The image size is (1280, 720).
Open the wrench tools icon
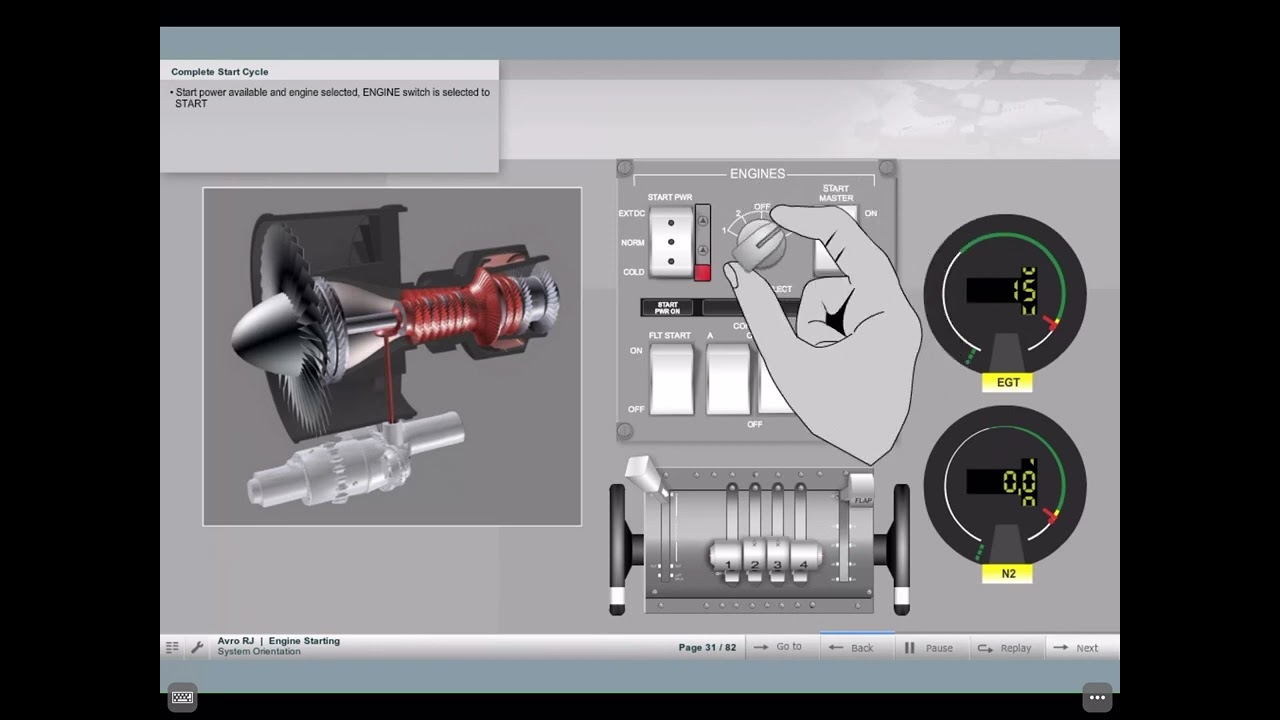click(x=197, y=647)
